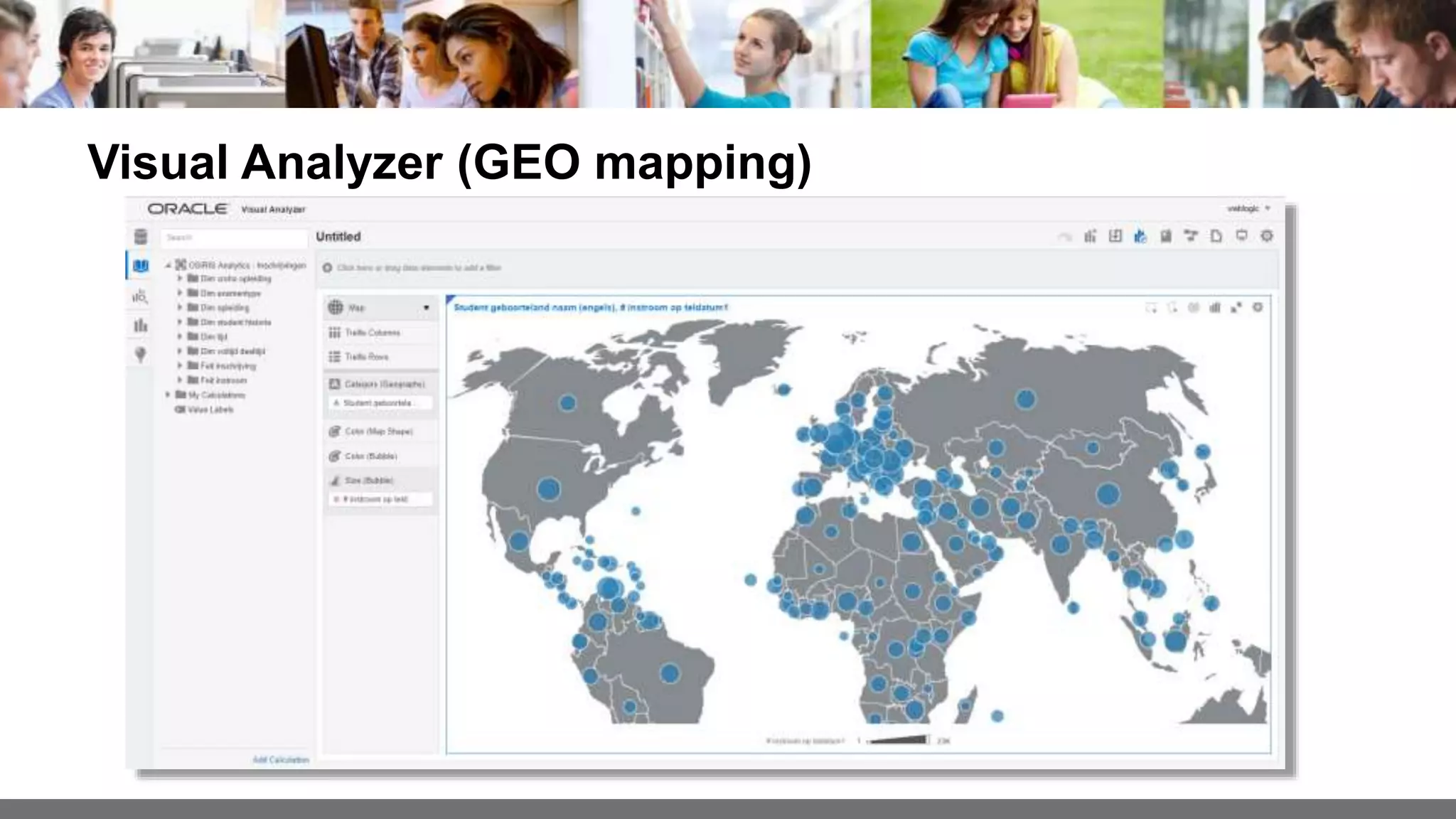This screenshot has width=1456, height=819.
Task: Open the map visualization gear menu
Action: pyautogui.click(x=1258, y=308)
